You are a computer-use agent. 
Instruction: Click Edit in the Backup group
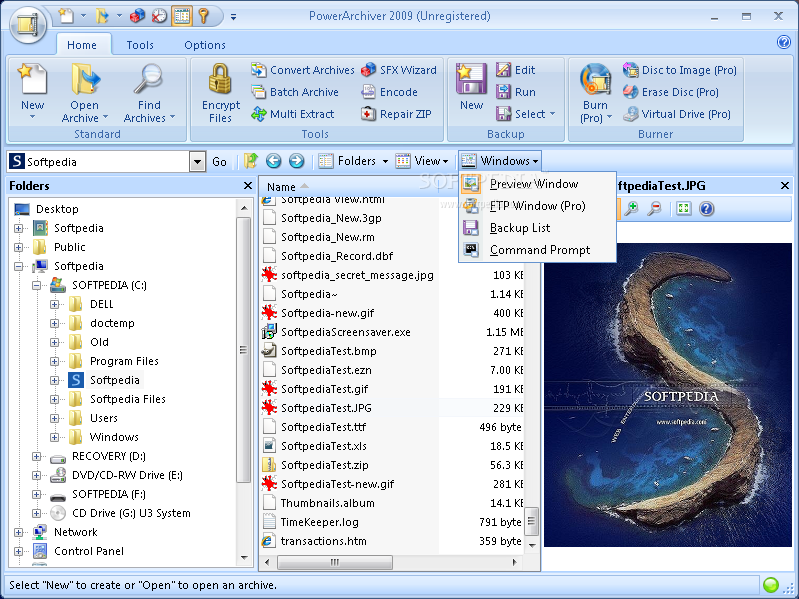516,70
